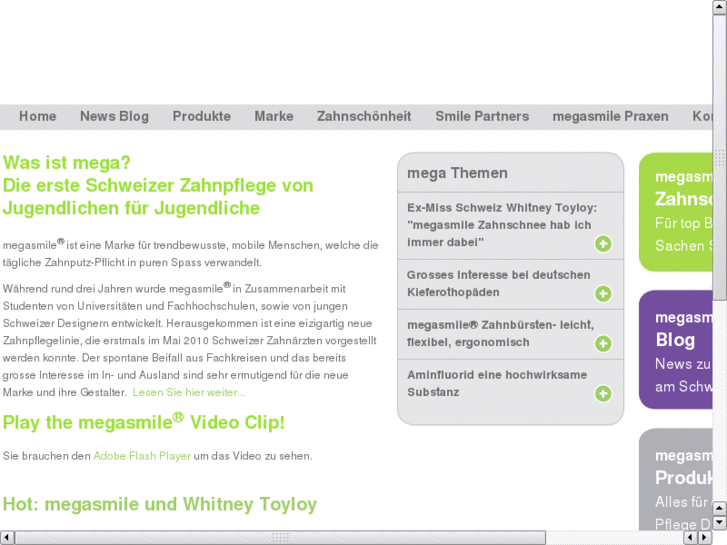Open 'megasmile® Zahnbürsten- leicht, flexibel' topic
The image size is (727, 545).
point(500,333)
